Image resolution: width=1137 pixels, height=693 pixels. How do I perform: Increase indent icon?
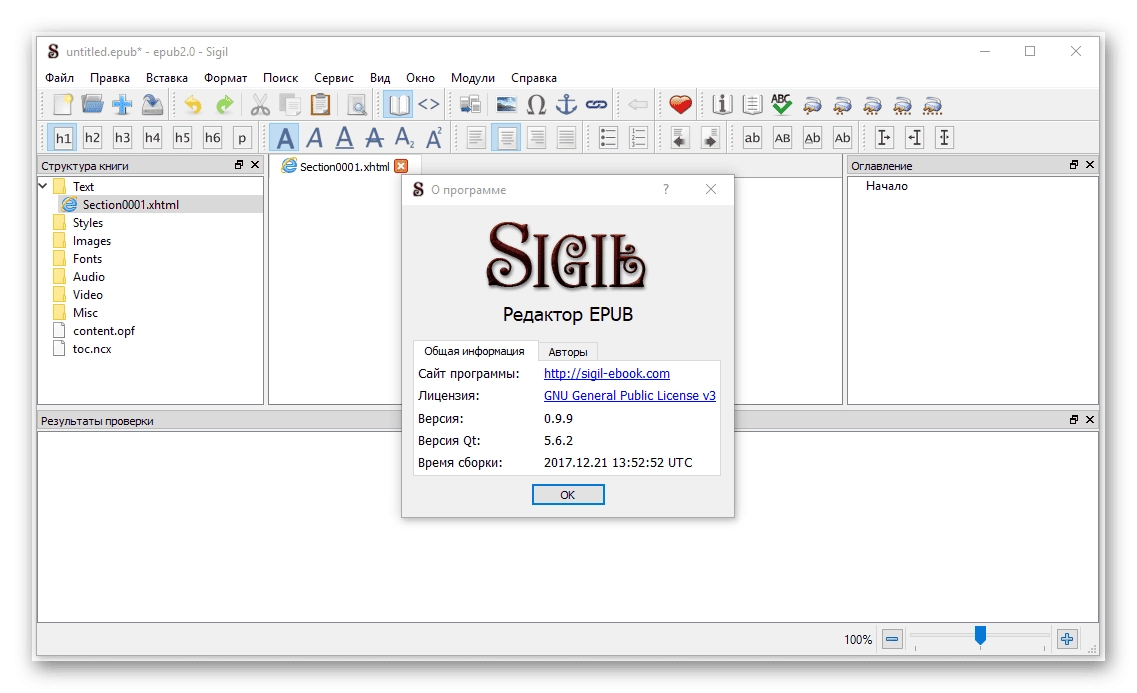(710, 138)
